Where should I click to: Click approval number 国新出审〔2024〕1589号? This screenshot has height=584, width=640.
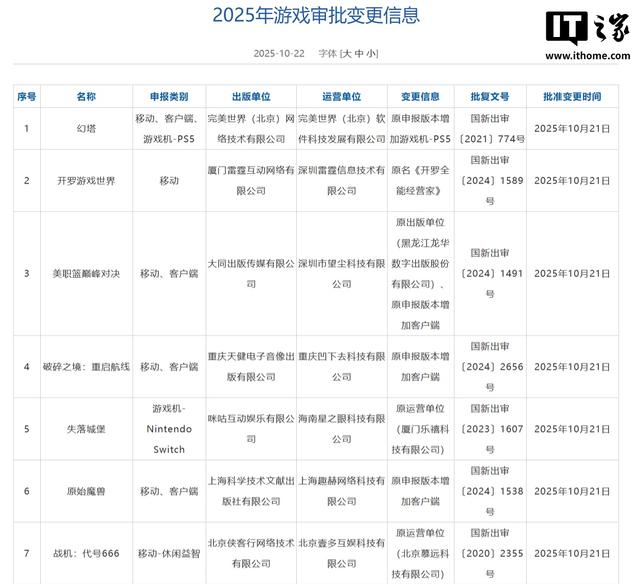click(490, 181)
